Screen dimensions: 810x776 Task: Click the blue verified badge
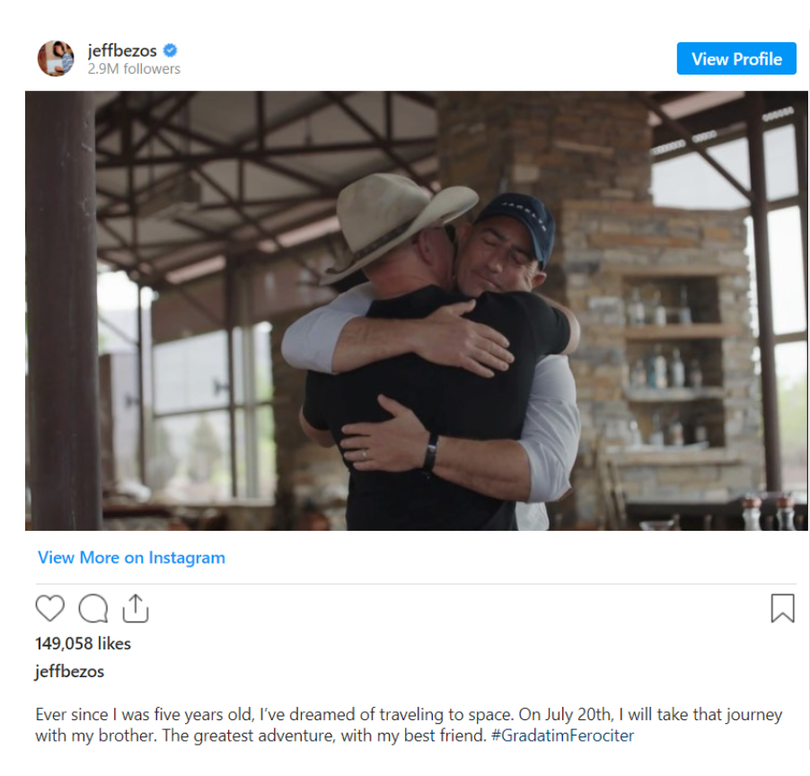tap(171, 50)
